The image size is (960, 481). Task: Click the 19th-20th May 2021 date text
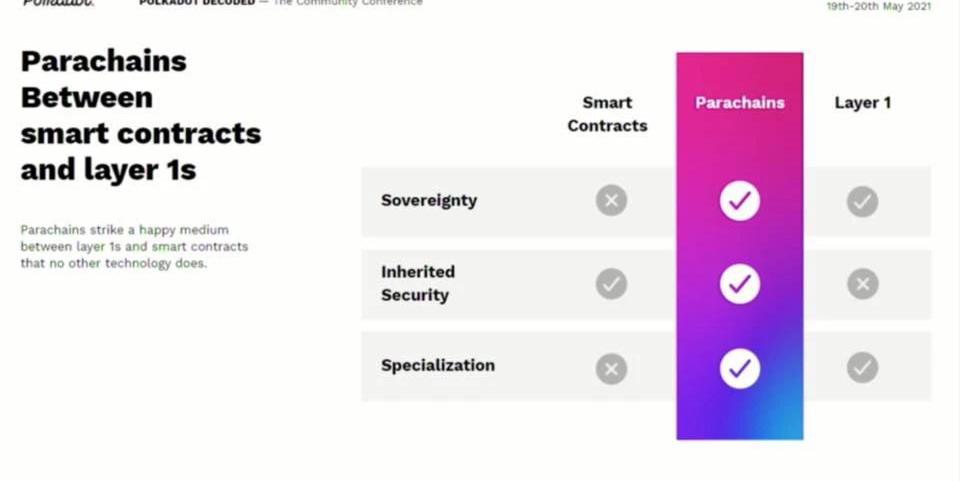click(x=878, y=6)
